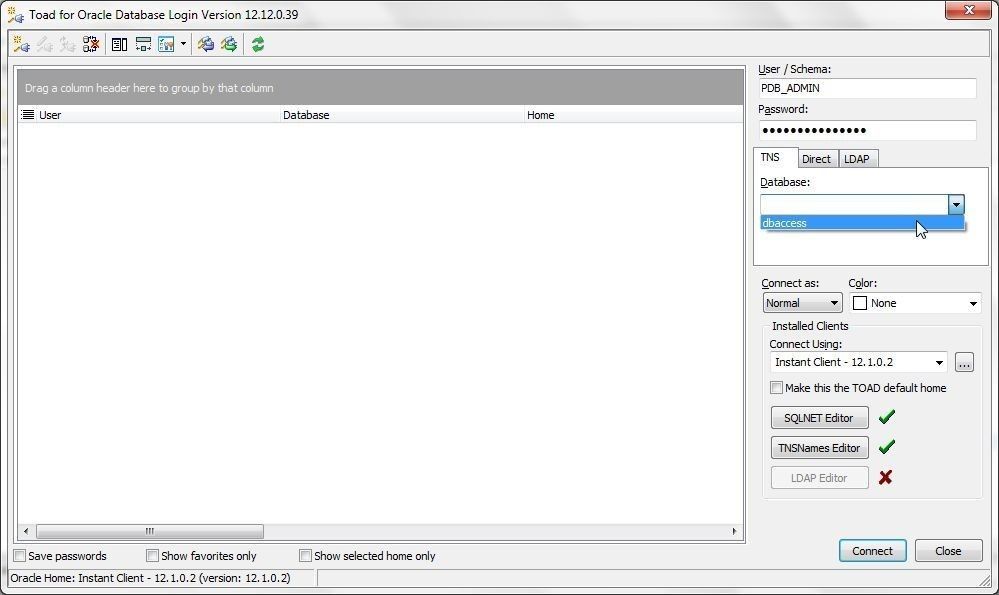Click the Connect button
Image resolution: width=999 pixels, height=595 pixels.
coord(872,550)
